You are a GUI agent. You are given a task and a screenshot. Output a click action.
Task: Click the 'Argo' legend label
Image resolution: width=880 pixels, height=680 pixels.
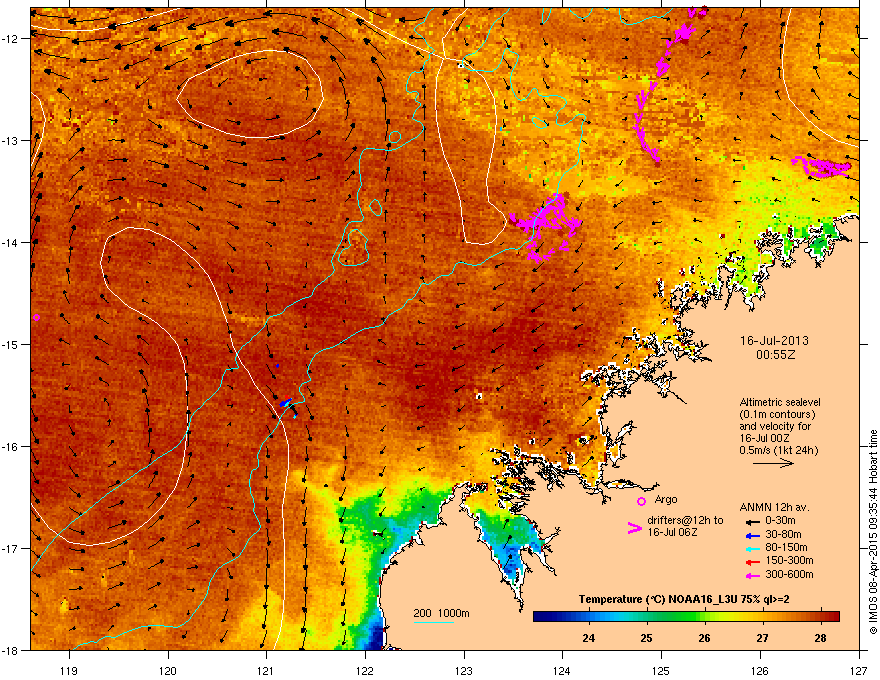666,499
